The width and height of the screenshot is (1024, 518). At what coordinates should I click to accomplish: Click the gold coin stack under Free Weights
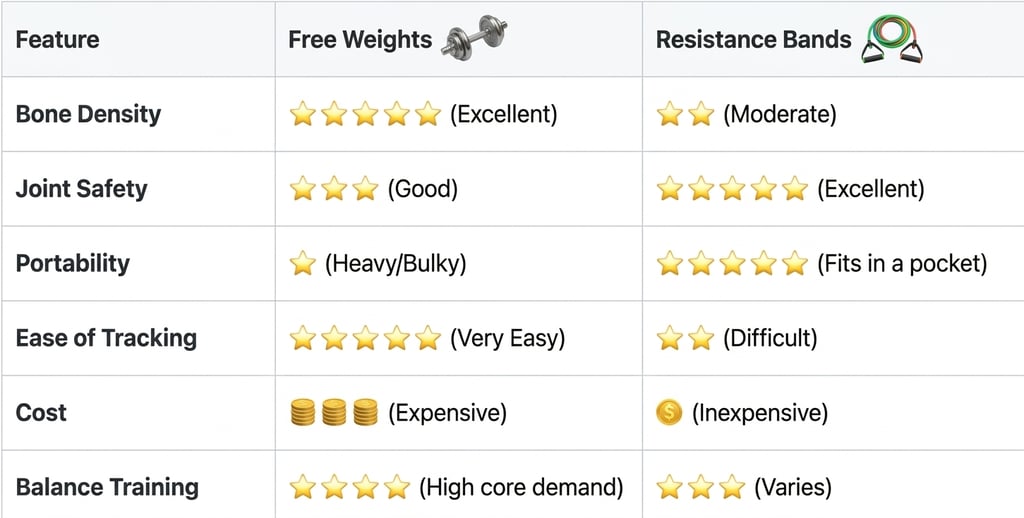coord(334,412)
